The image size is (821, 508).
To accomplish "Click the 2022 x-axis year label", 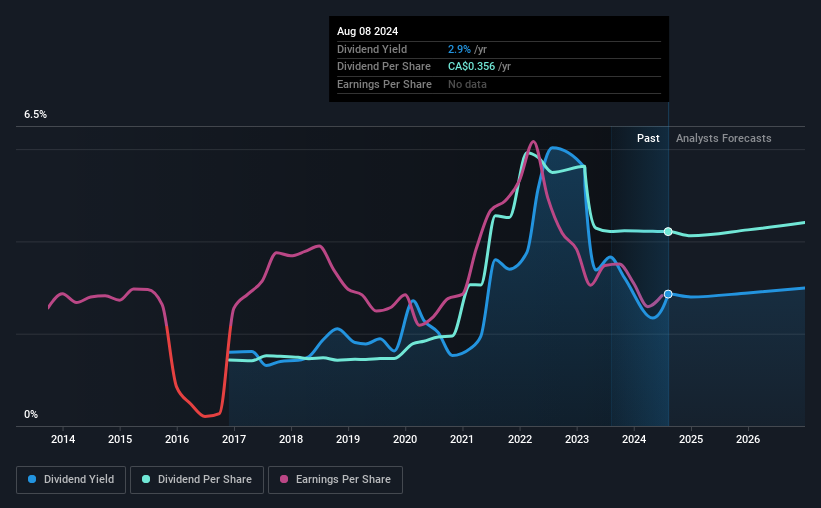I will pyautogui.click(x=520, y=439).
